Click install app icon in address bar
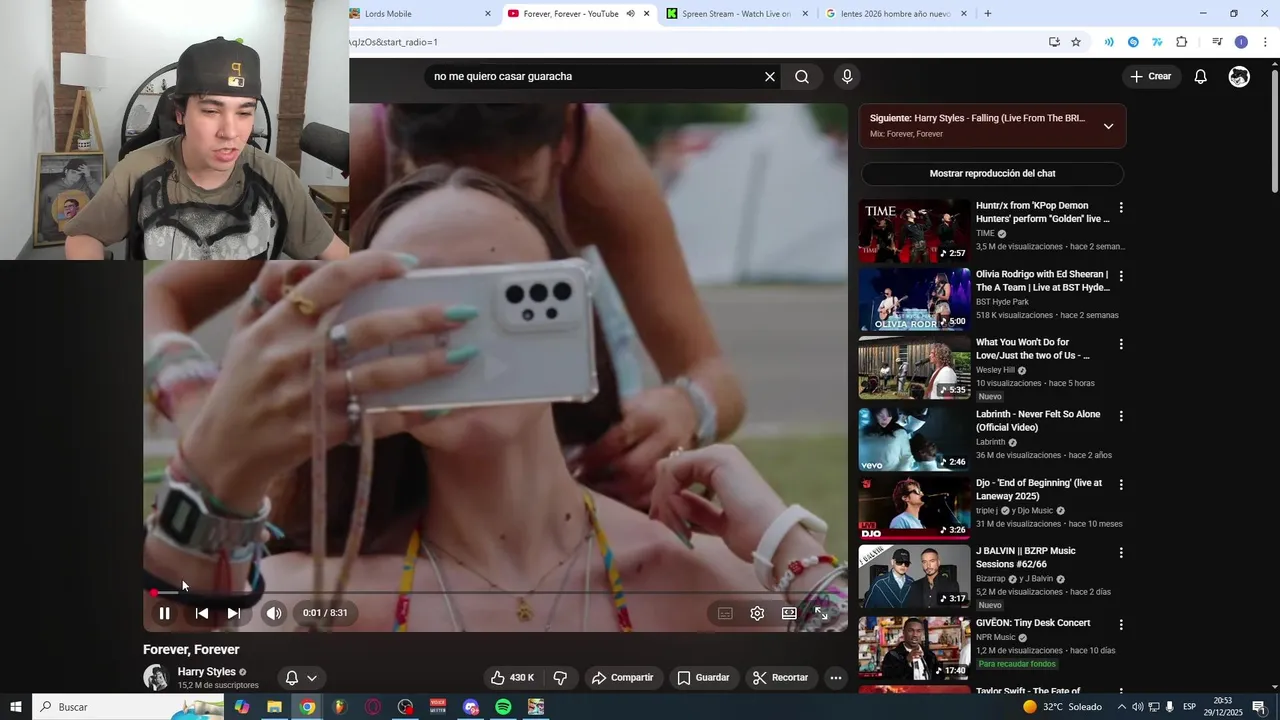This screenshot has height=720, width=1280. (x=1054, y=42)
